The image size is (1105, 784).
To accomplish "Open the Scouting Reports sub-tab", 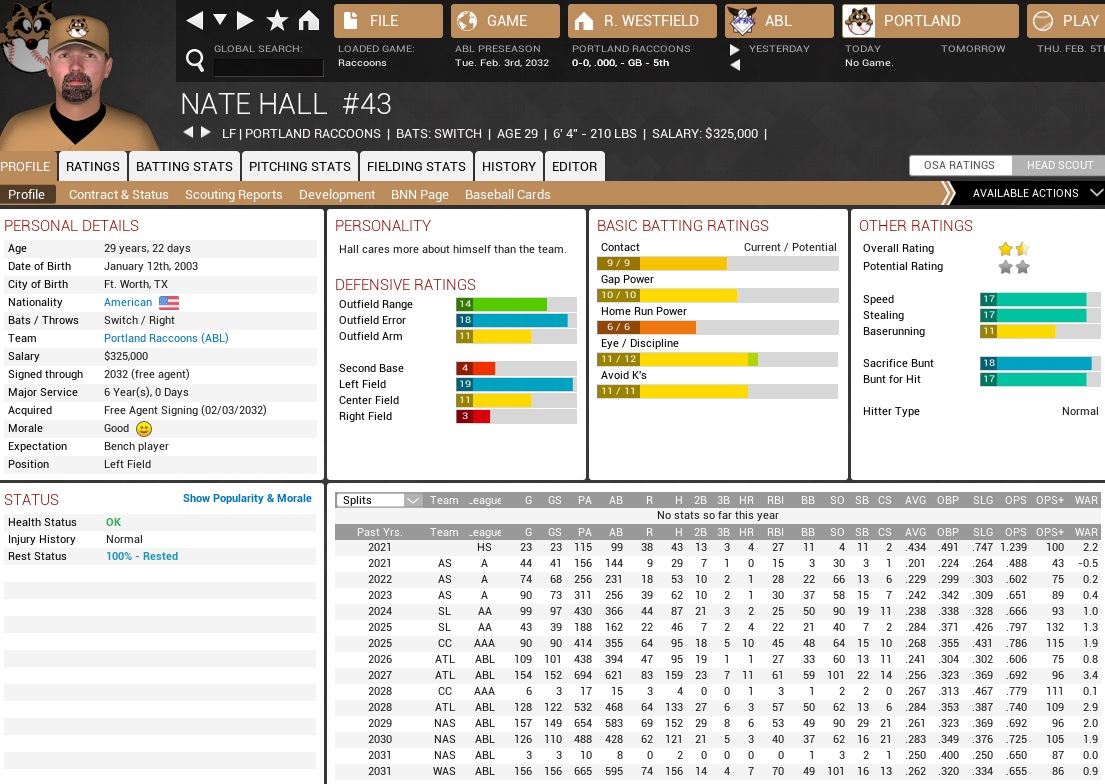I will 233,195.
